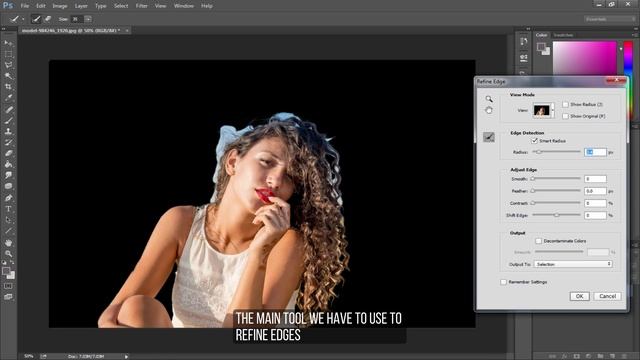Collapse the toolbox double-arrow

[4, 29]
